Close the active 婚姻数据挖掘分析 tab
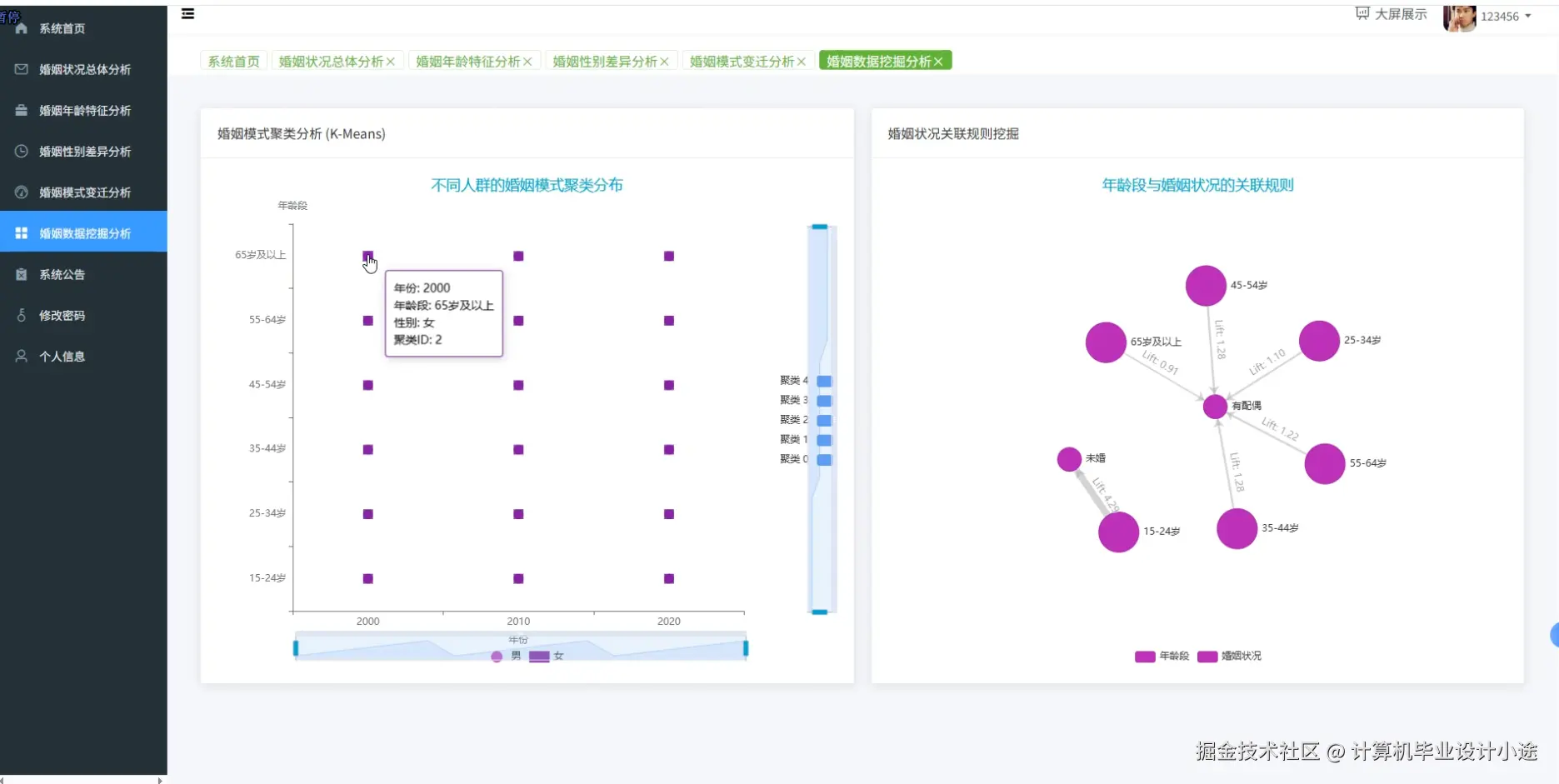The width and height of the screenshot is (1559, 784). coord(938,62)
